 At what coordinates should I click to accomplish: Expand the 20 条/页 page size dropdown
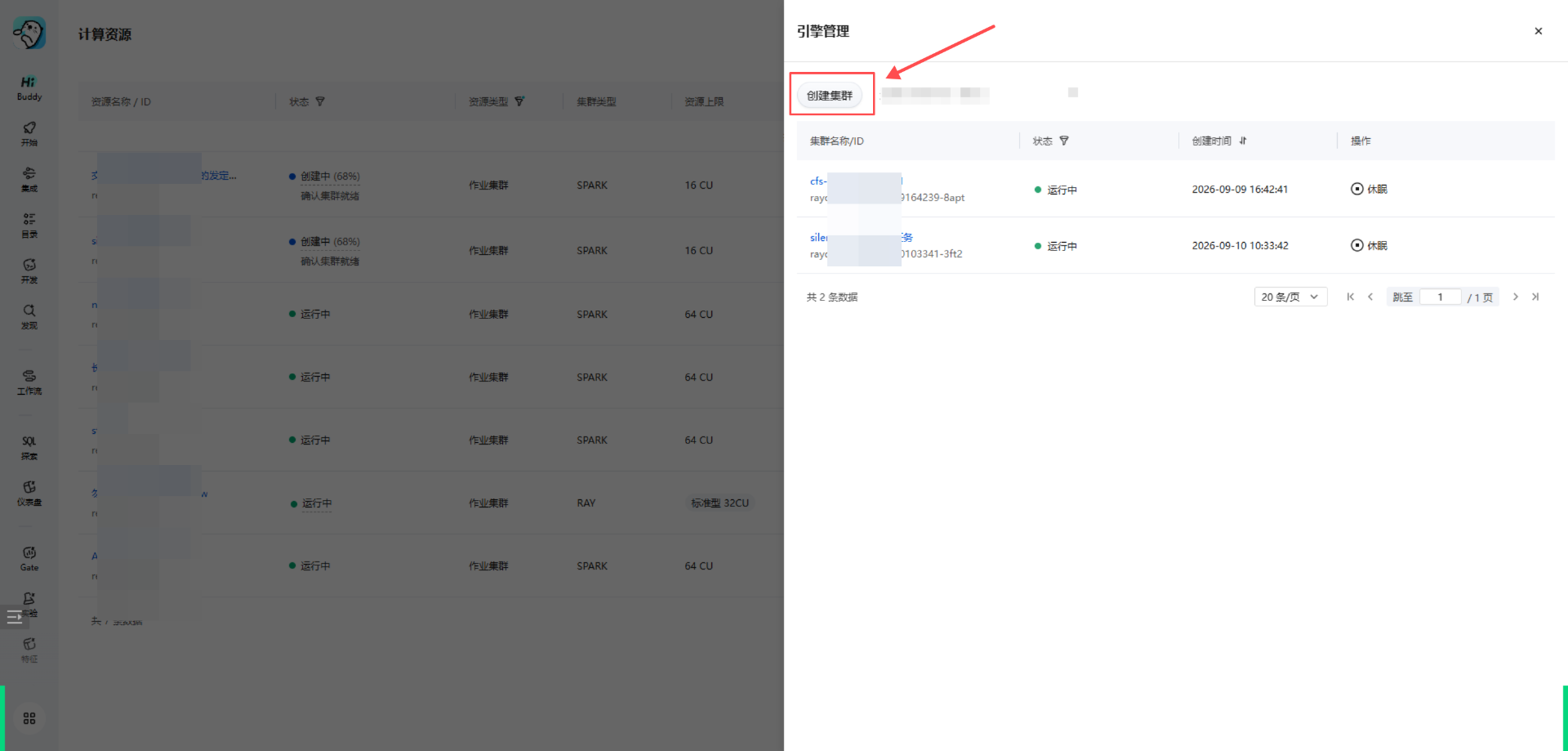point(1290,297)
